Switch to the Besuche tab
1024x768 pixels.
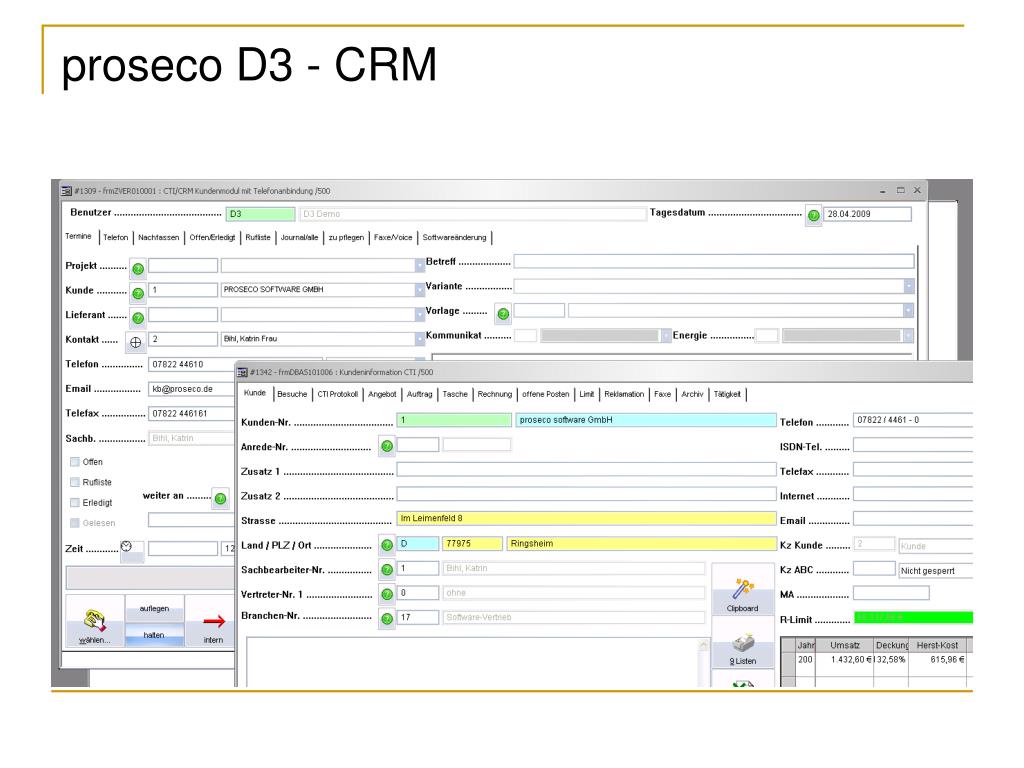click(x=292, y=394)
